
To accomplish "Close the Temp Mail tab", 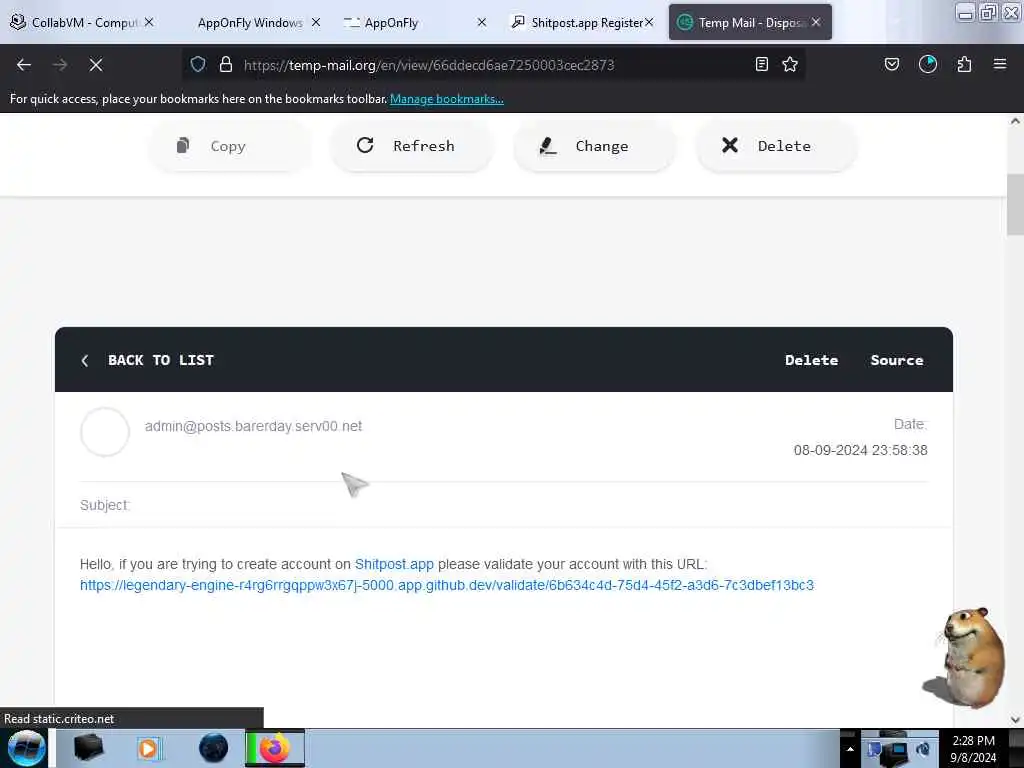I will [x=816, y=22].
